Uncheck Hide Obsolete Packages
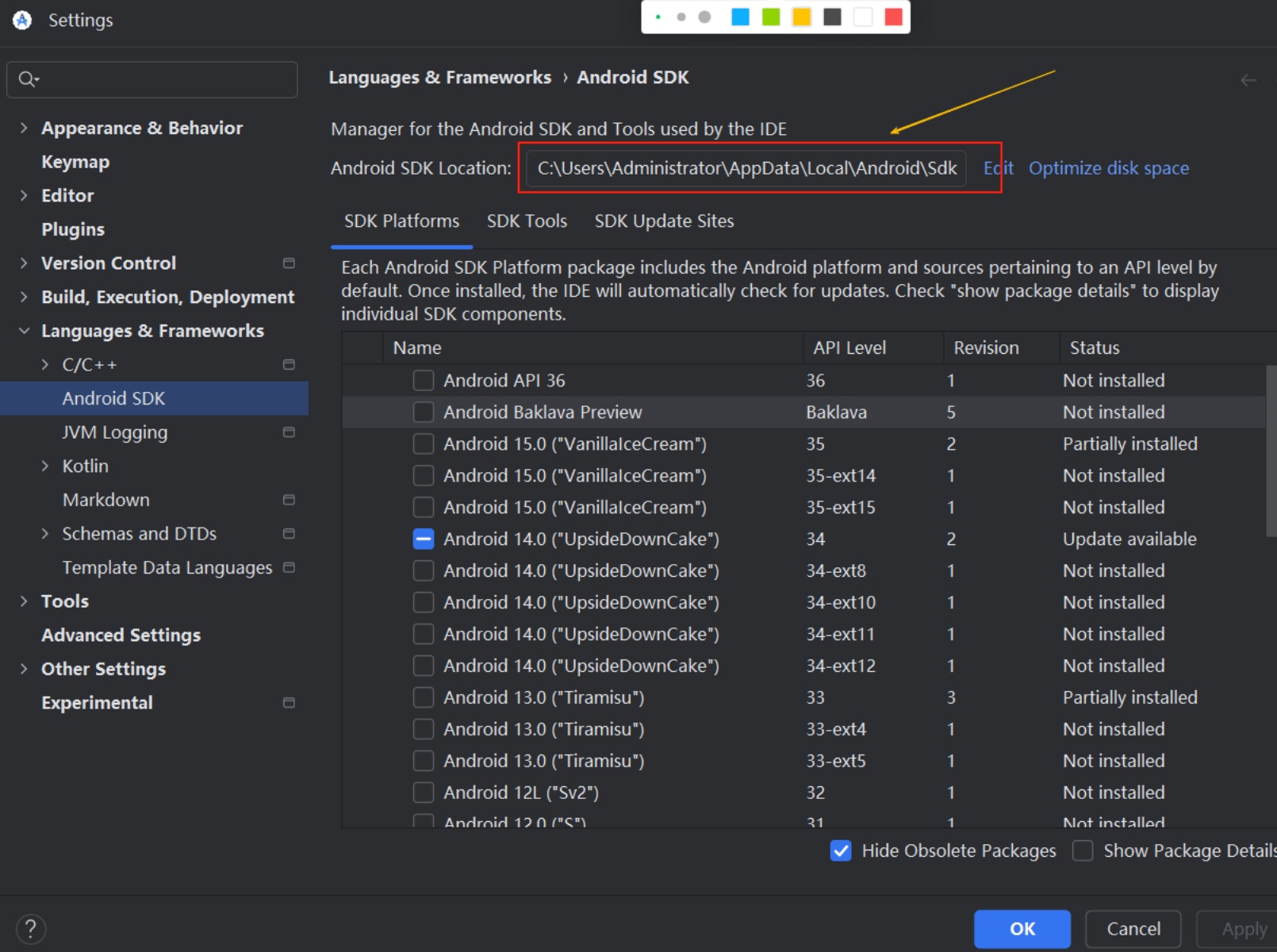 pos(841,850)
